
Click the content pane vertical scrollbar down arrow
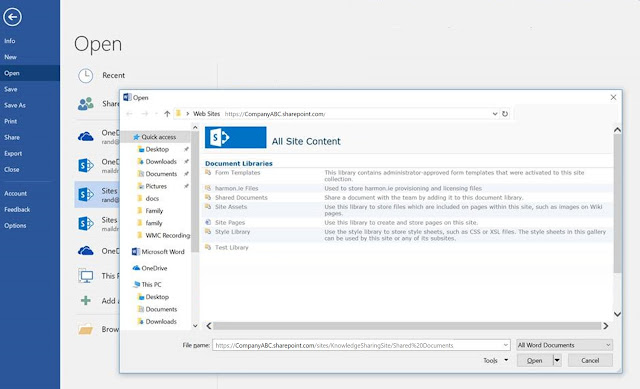pyautogui.click(x=618, y=314)
